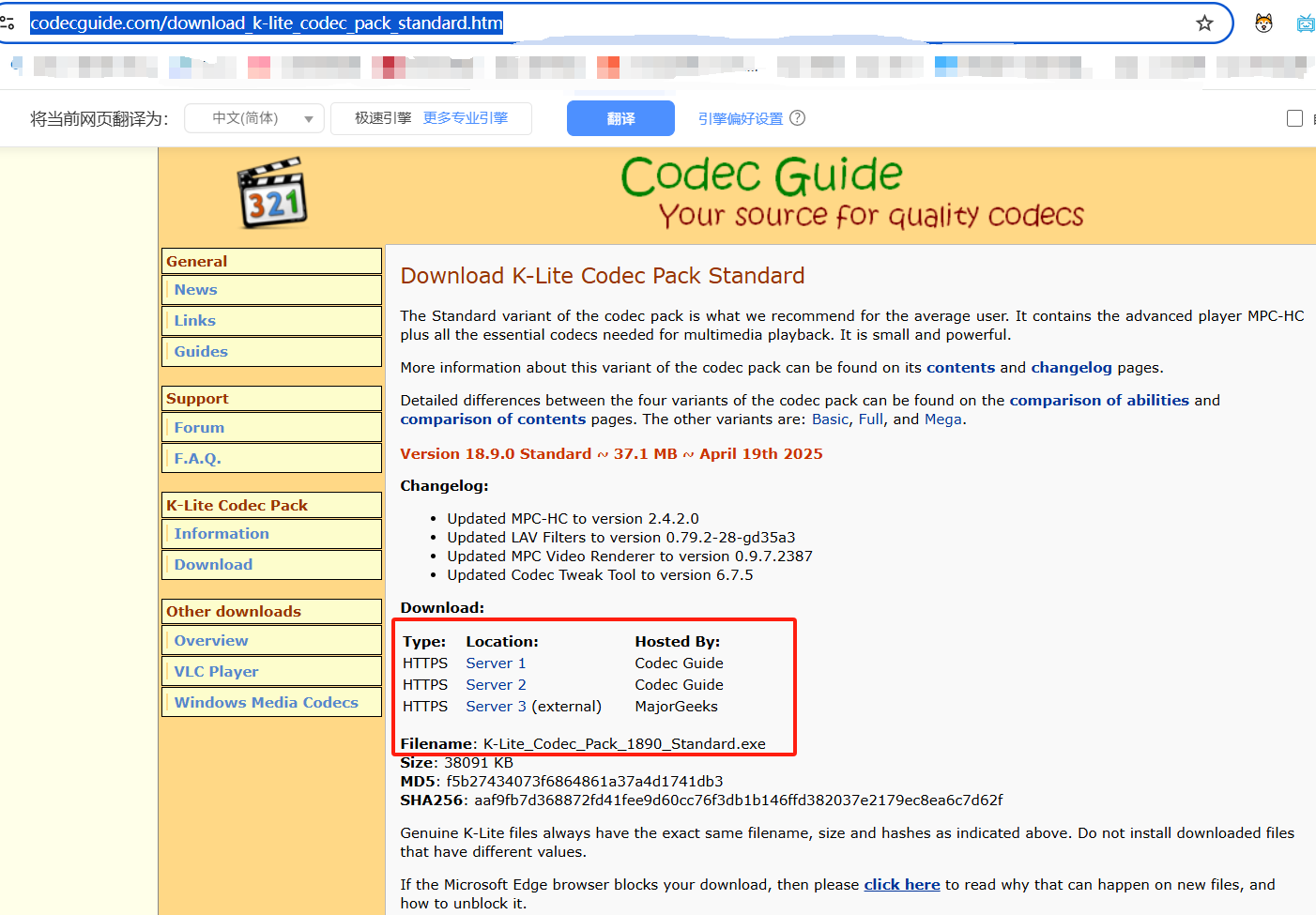This screenshot has height=915, width=1316.
Task: Click the General sidebar heading
Action: [x=271, y=261]
